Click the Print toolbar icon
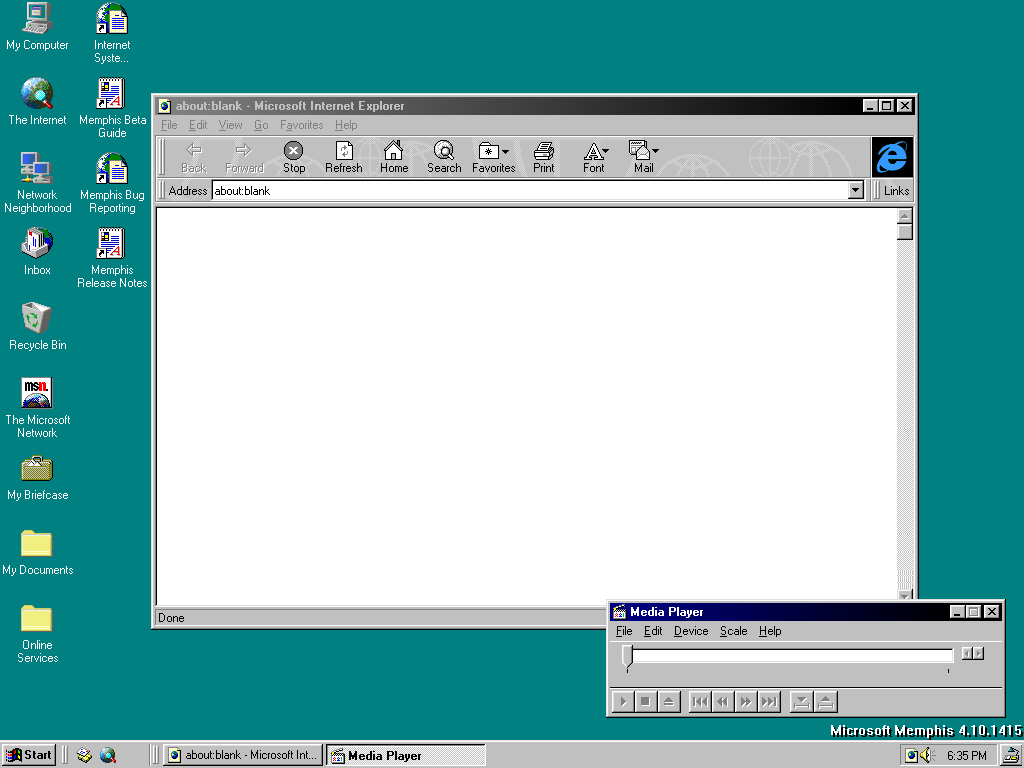 543,157
